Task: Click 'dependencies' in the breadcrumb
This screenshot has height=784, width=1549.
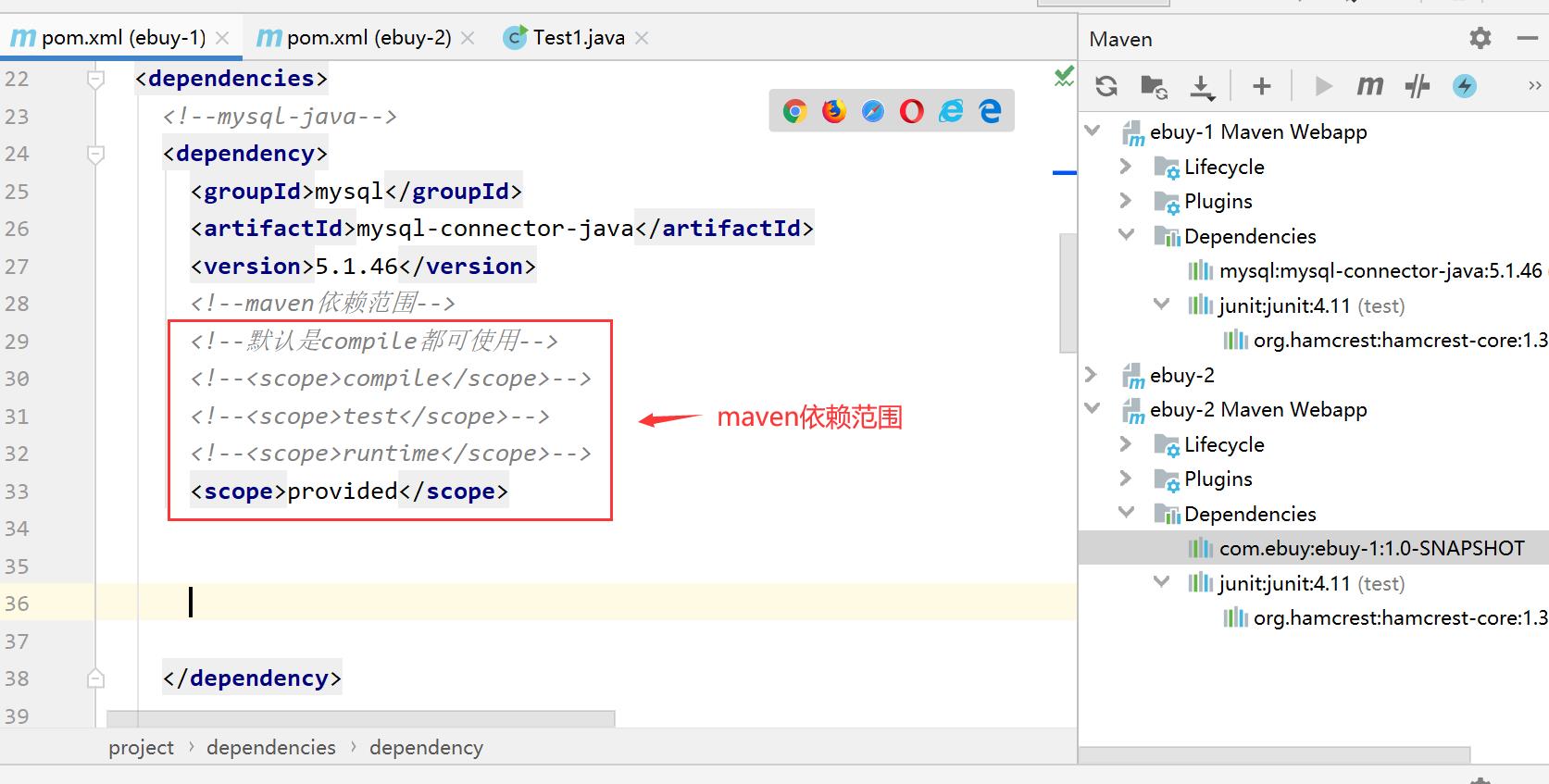Action: tap(271, 747)
